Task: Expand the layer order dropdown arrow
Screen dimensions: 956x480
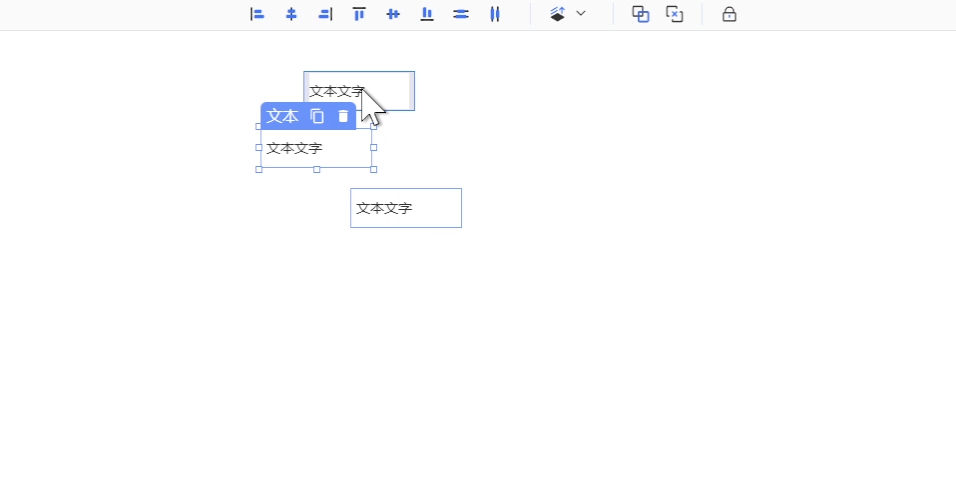Action: tap(581, 14)
